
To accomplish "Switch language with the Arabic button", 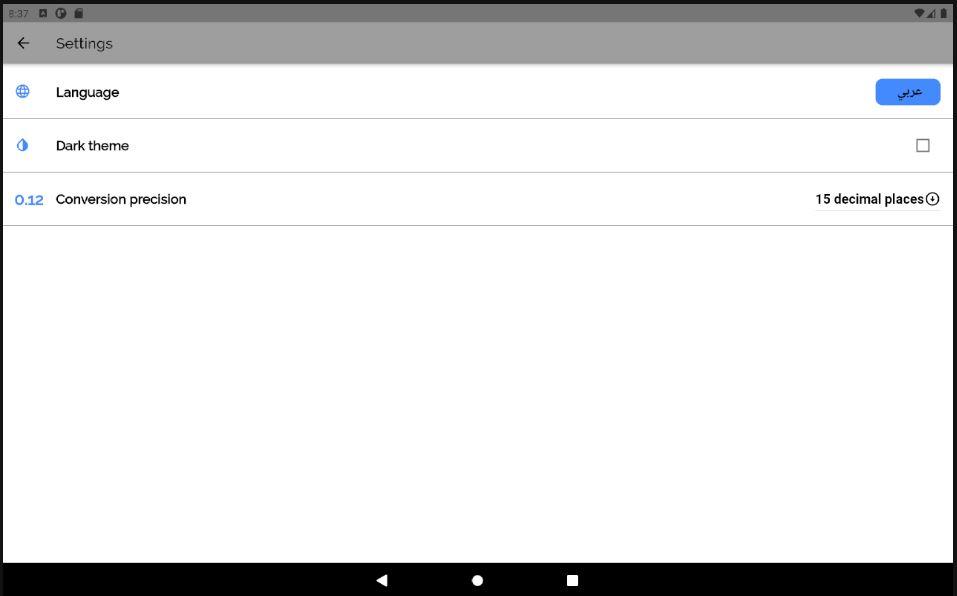I will point(908,92).
